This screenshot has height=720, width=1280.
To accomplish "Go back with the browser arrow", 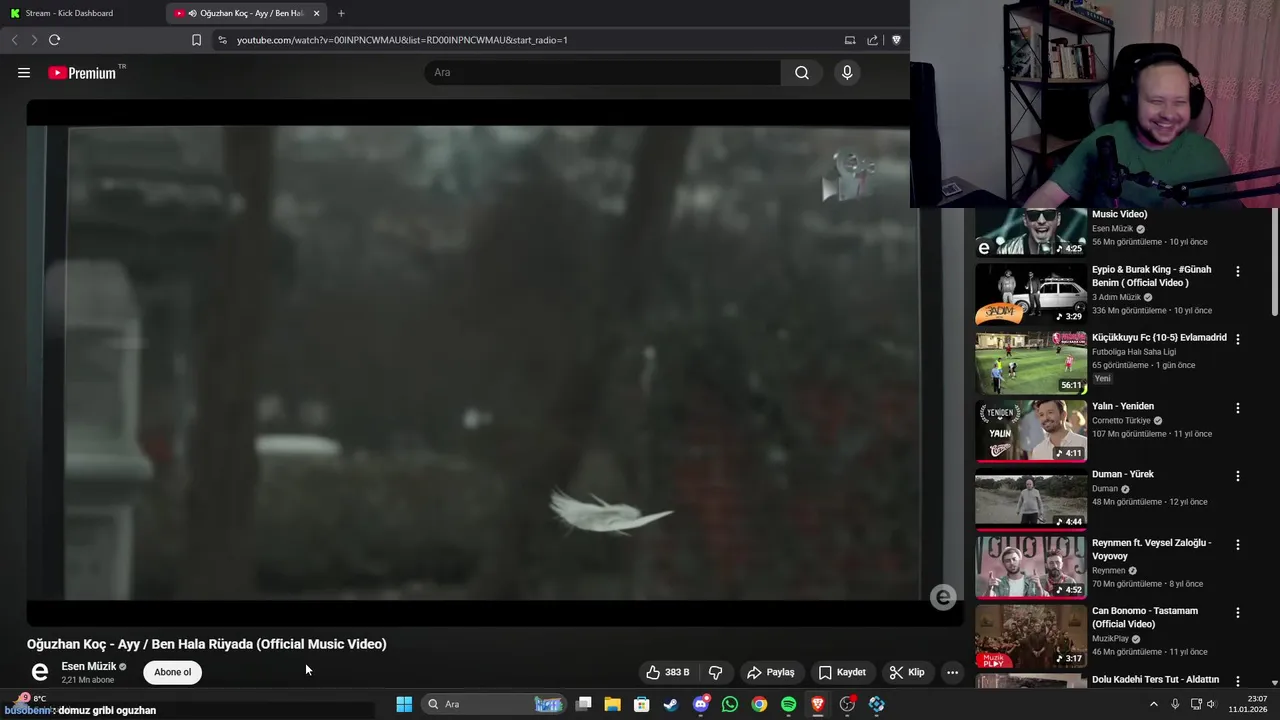I will tap(14, 40).
